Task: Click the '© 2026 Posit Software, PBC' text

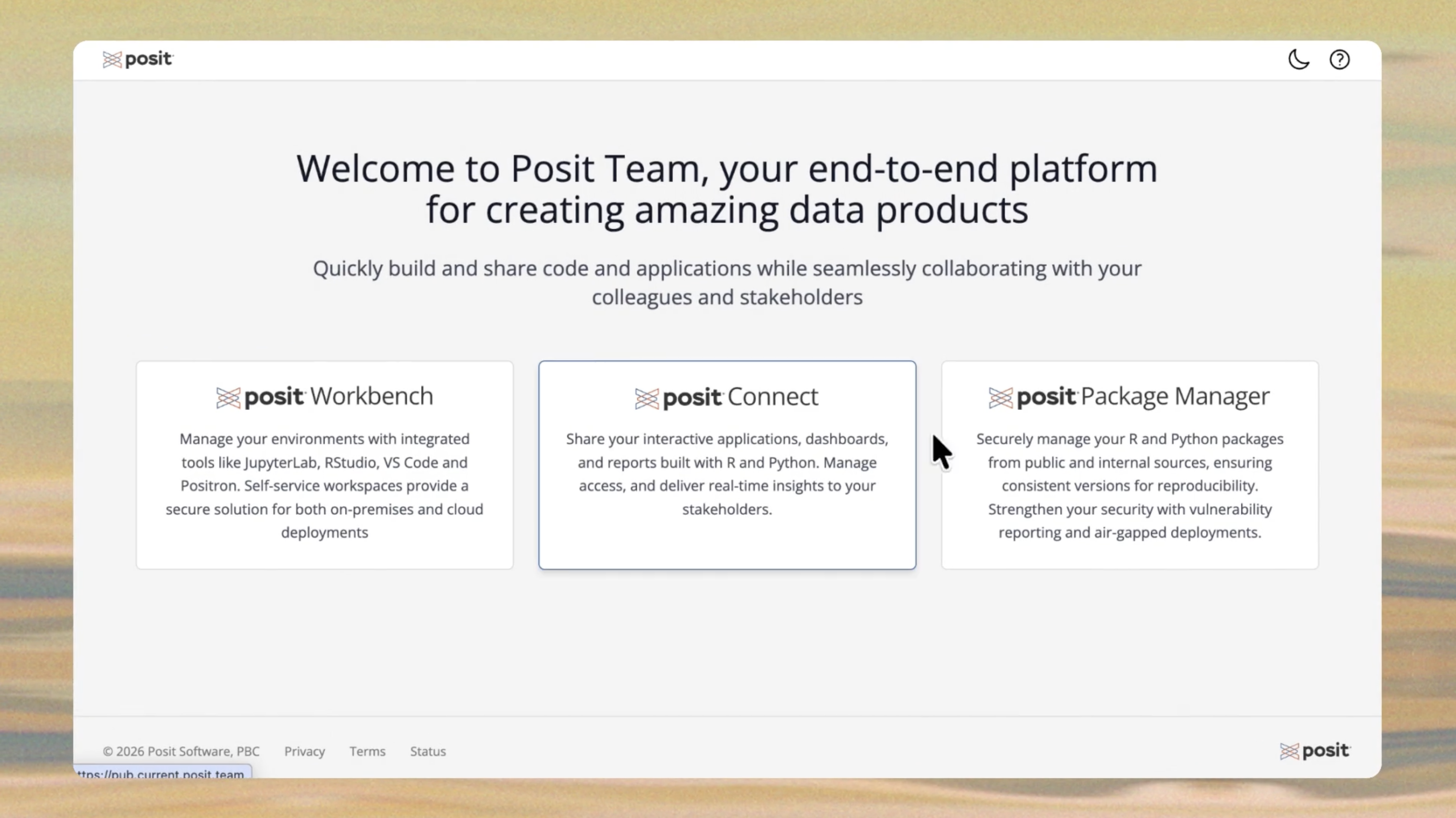Action: point(181,751)
